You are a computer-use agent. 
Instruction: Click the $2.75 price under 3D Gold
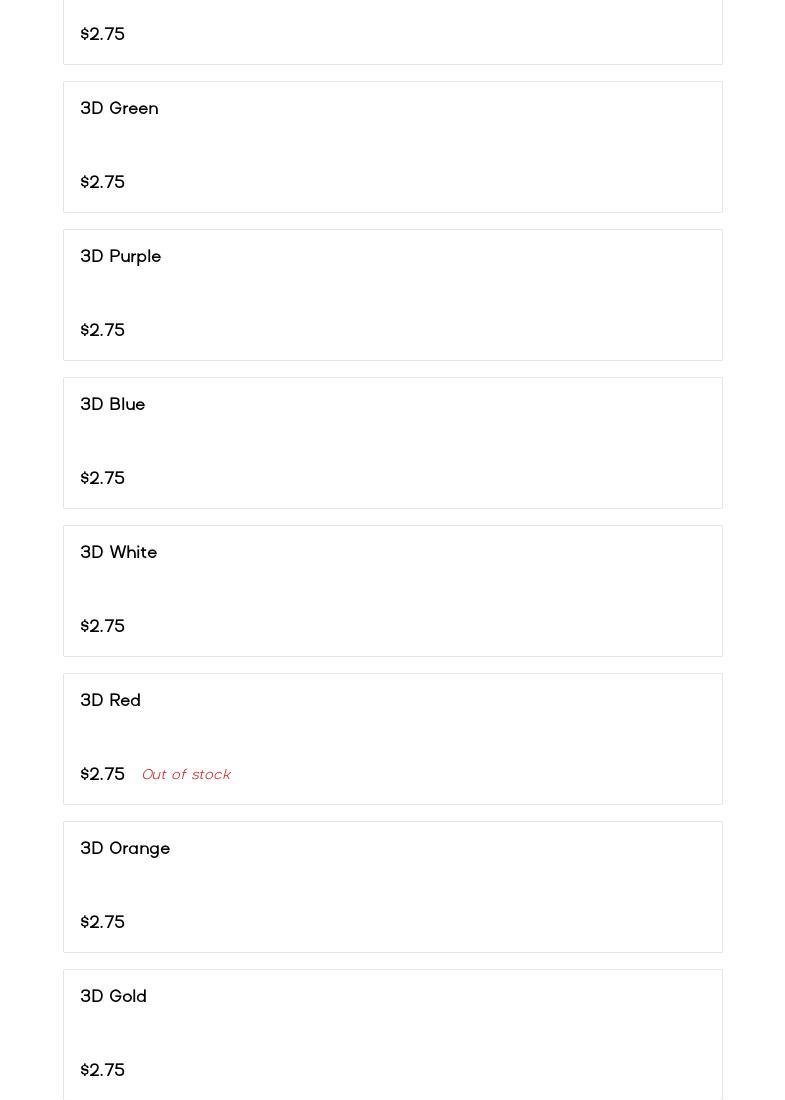(103, 1070)
